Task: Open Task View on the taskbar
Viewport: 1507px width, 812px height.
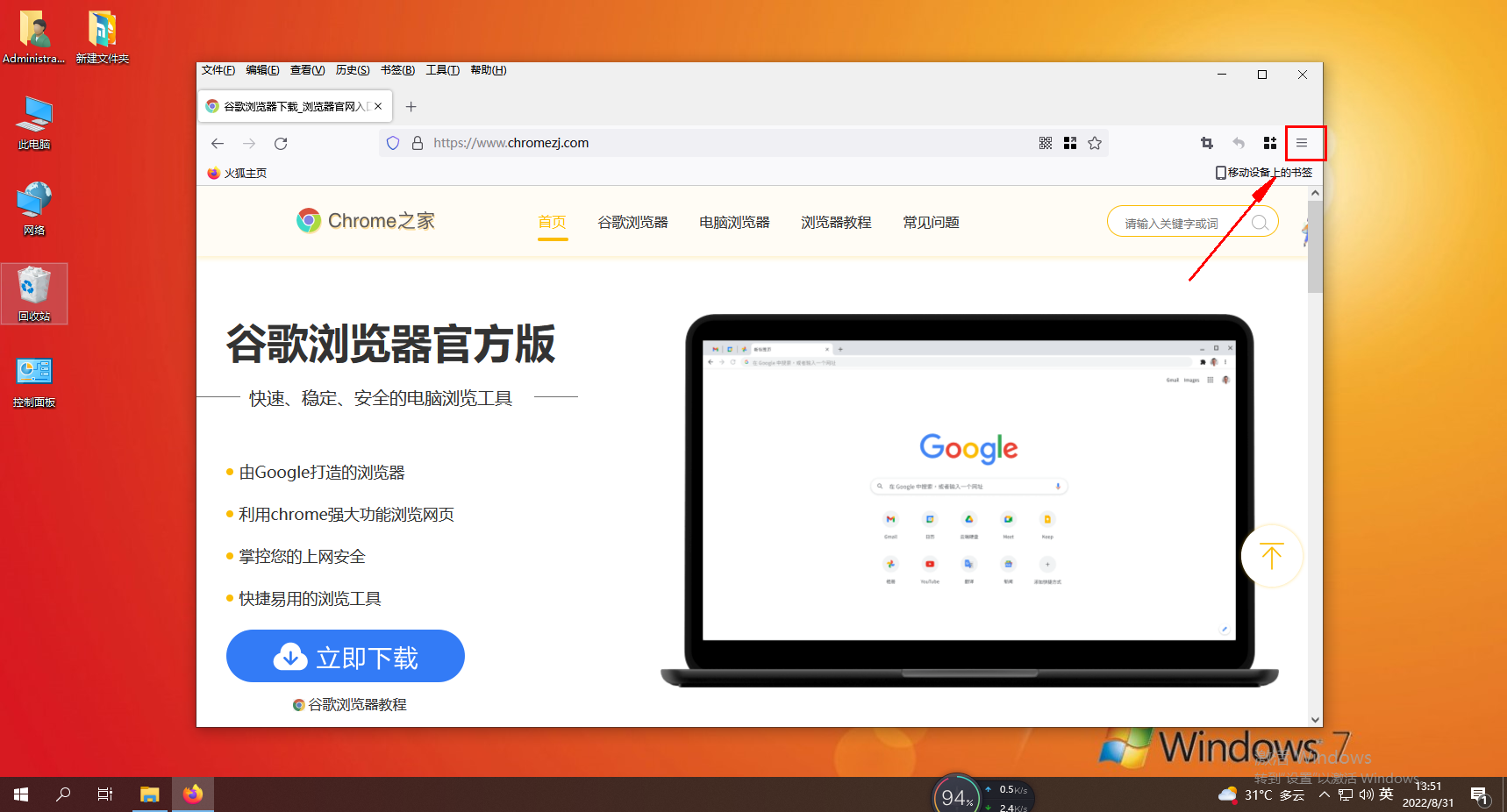Action: (105, 794)
